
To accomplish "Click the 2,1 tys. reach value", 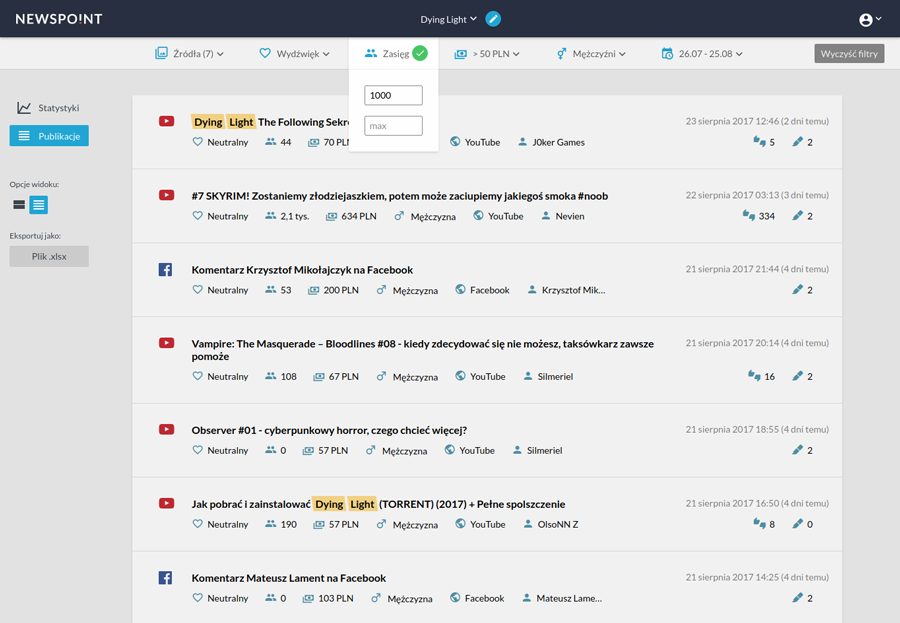I will [294, 216].
